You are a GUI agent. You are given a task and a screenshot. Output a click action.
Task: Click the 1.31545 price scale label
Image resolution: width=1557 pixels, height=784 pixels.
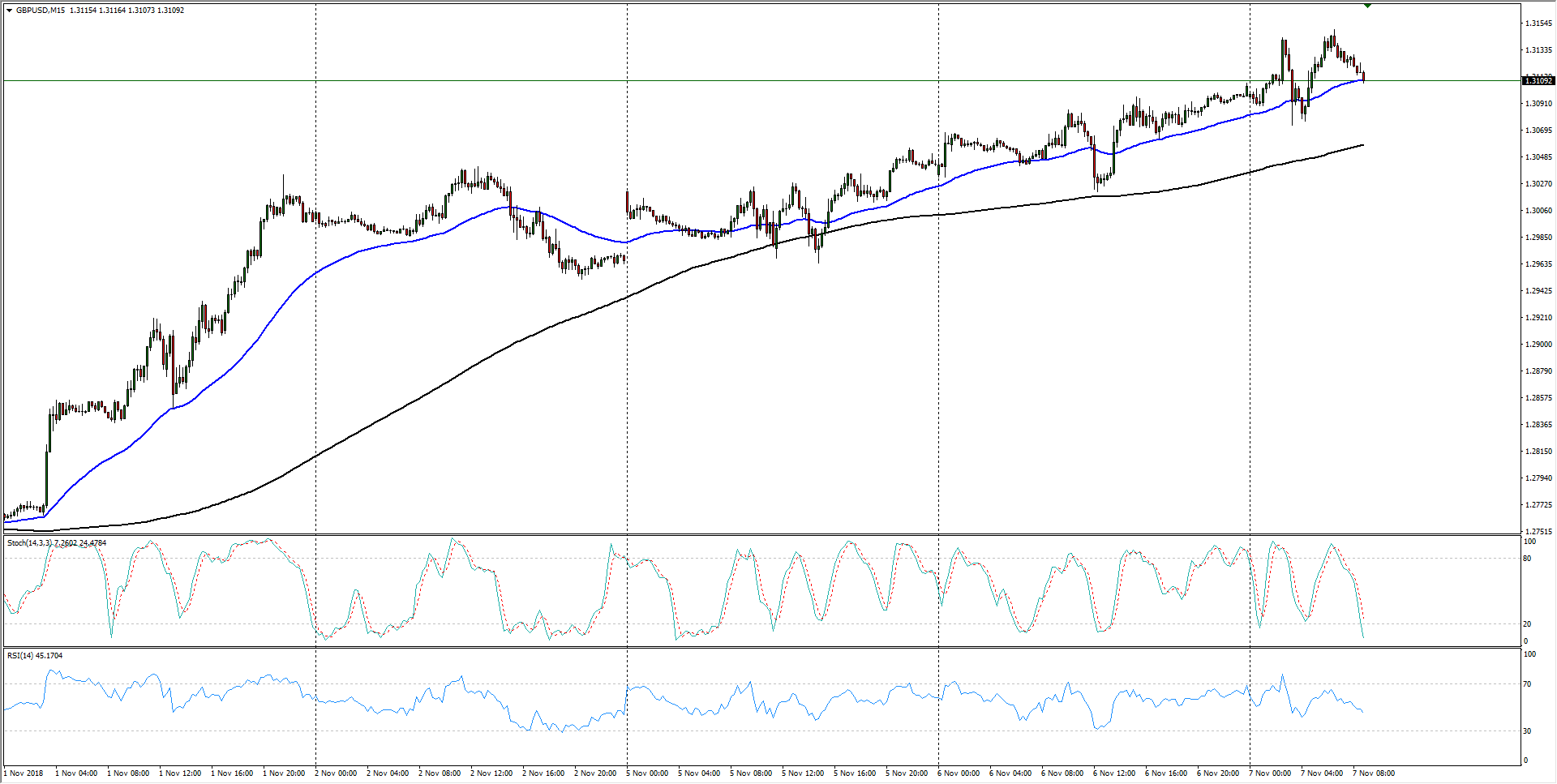tap(1538, 24)
